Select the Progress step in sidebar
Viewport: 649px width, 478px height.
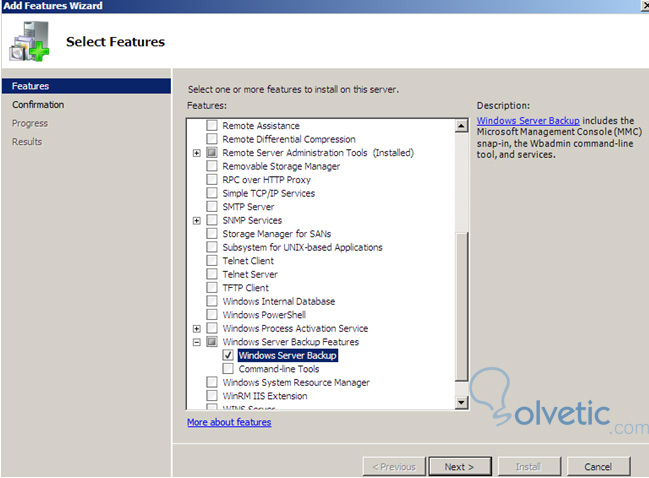pos(30,123)
